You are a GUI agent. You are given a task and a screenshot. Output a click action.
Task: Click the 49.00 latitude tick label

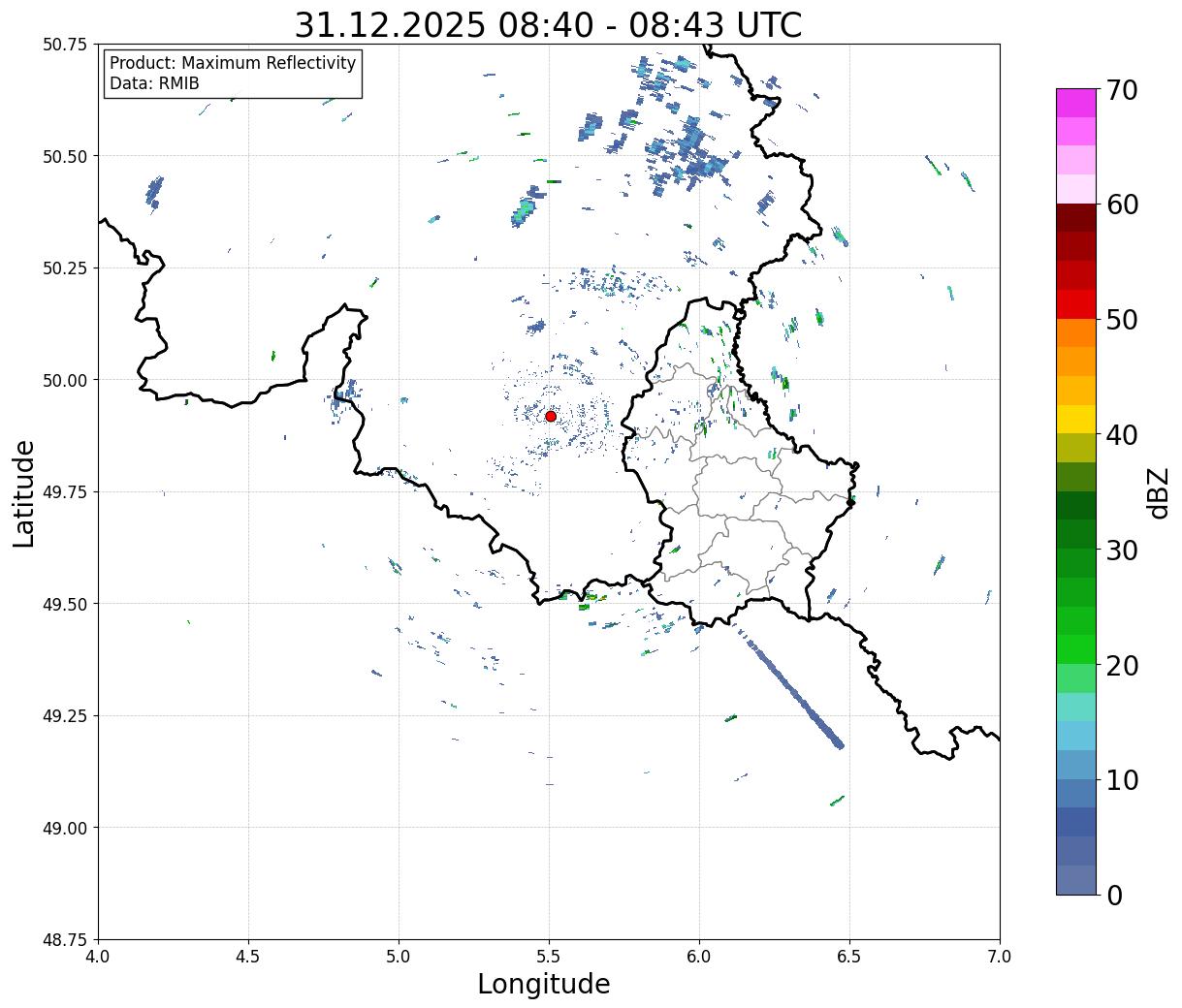tap(64, 828)
